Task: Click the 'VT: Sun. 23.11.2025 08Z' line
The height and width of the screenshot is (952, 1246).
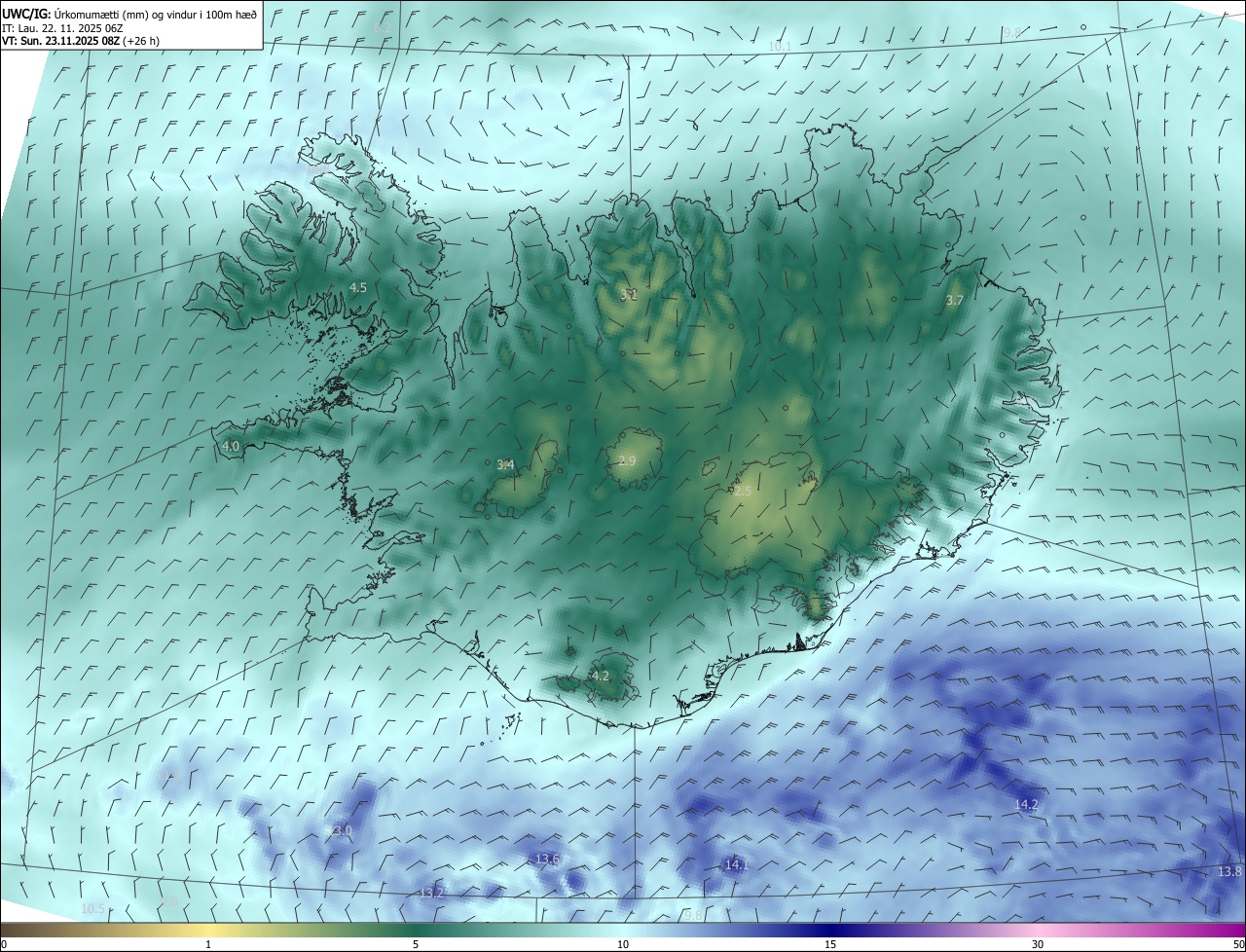Action: [x=80, y=41]
